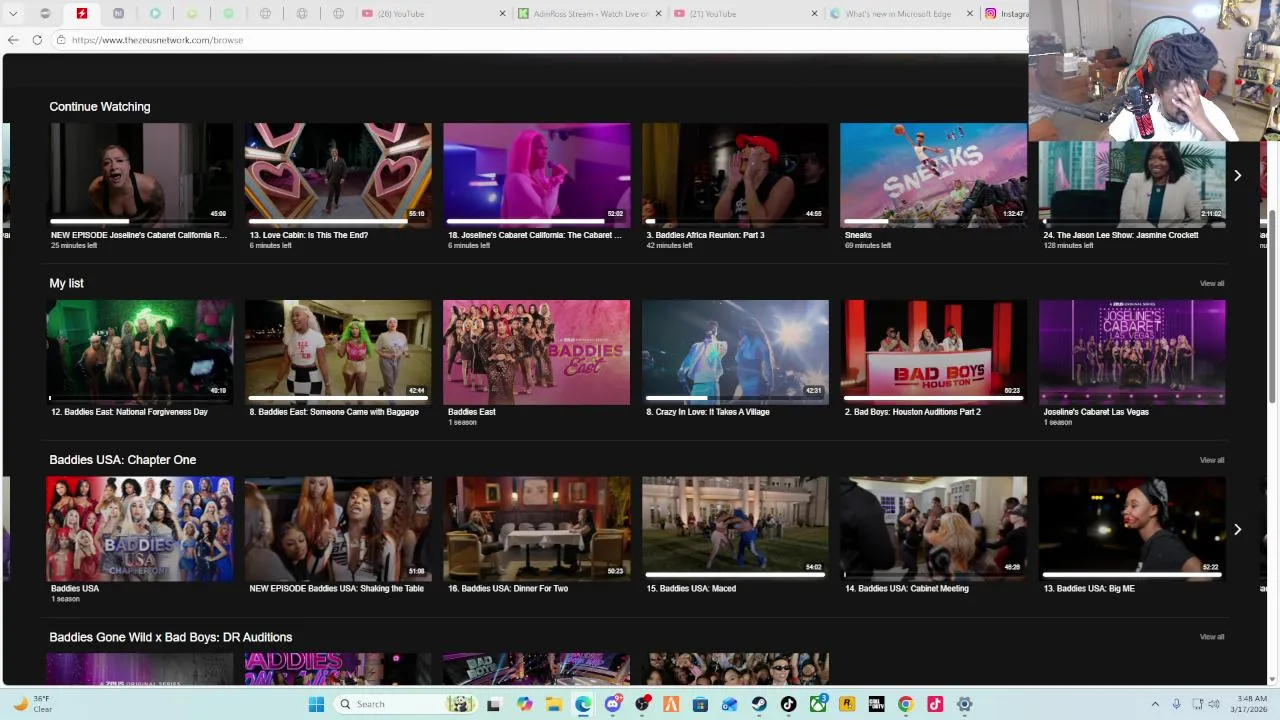This screenshot has width=1280, height=720.
Task: Play Baddies USA: Big ME episode
Action: coord(1132,529)
